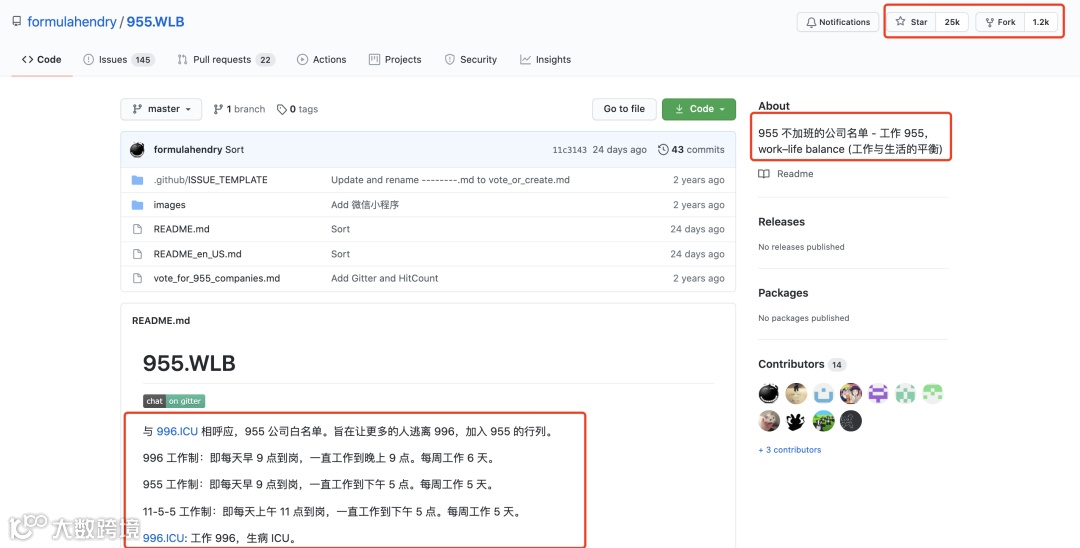The image size is (1080, 548).
Task: Open commit 'Add Gitter and HitCount'
Action: point(384,278)
